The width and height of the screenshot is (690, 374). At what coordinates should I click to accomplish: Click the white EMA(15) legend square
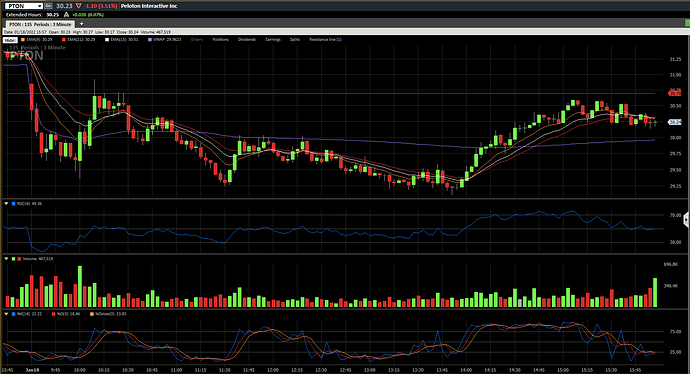tap(106, 40)
